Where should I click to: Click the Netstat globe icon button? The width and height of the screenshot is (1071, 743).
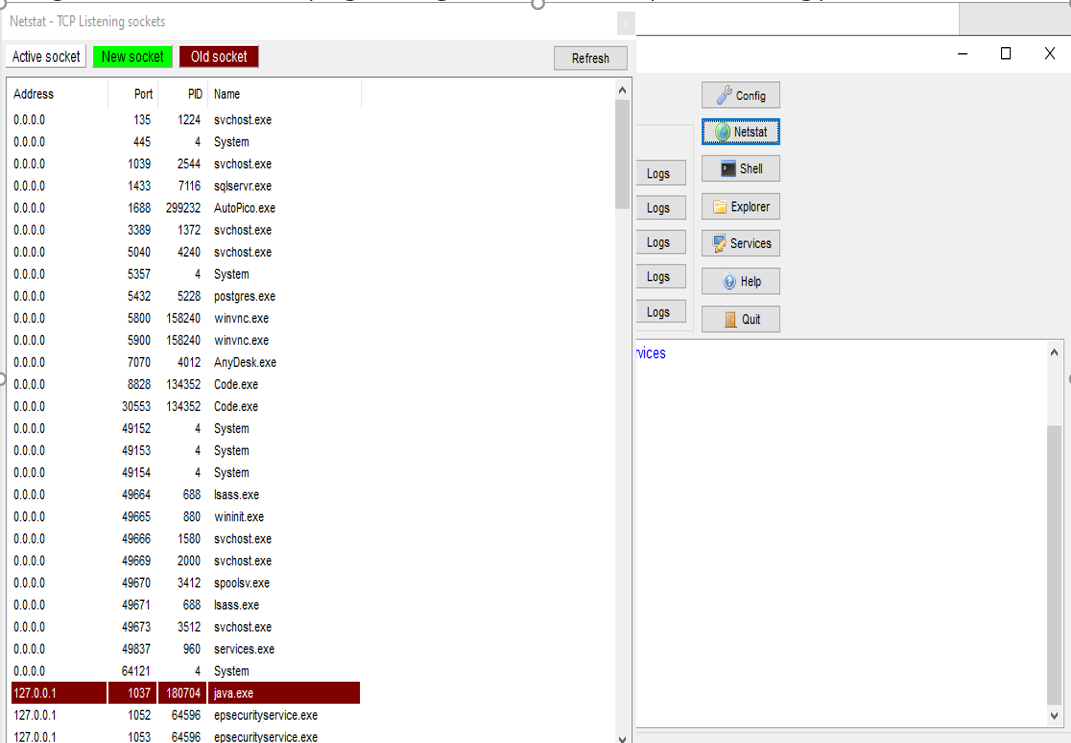point(740,132)
